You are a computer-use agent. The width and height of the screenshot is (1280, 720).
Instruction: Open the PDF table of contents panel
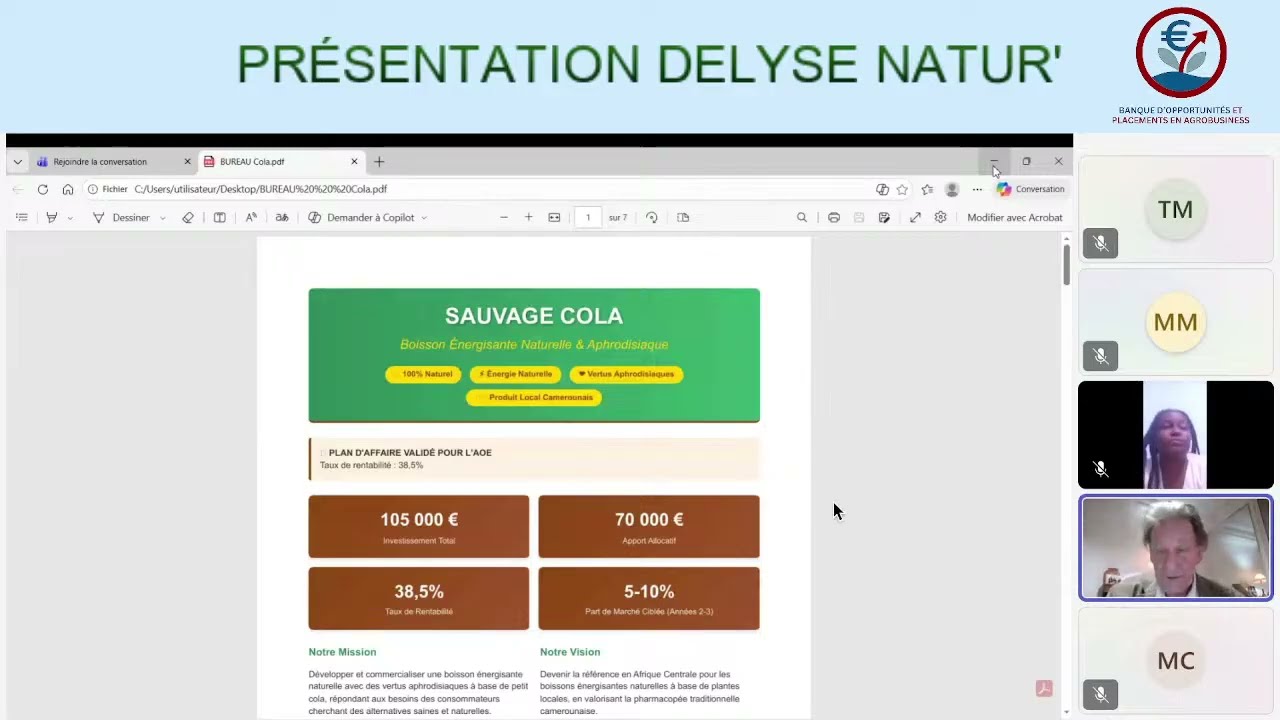21,217
